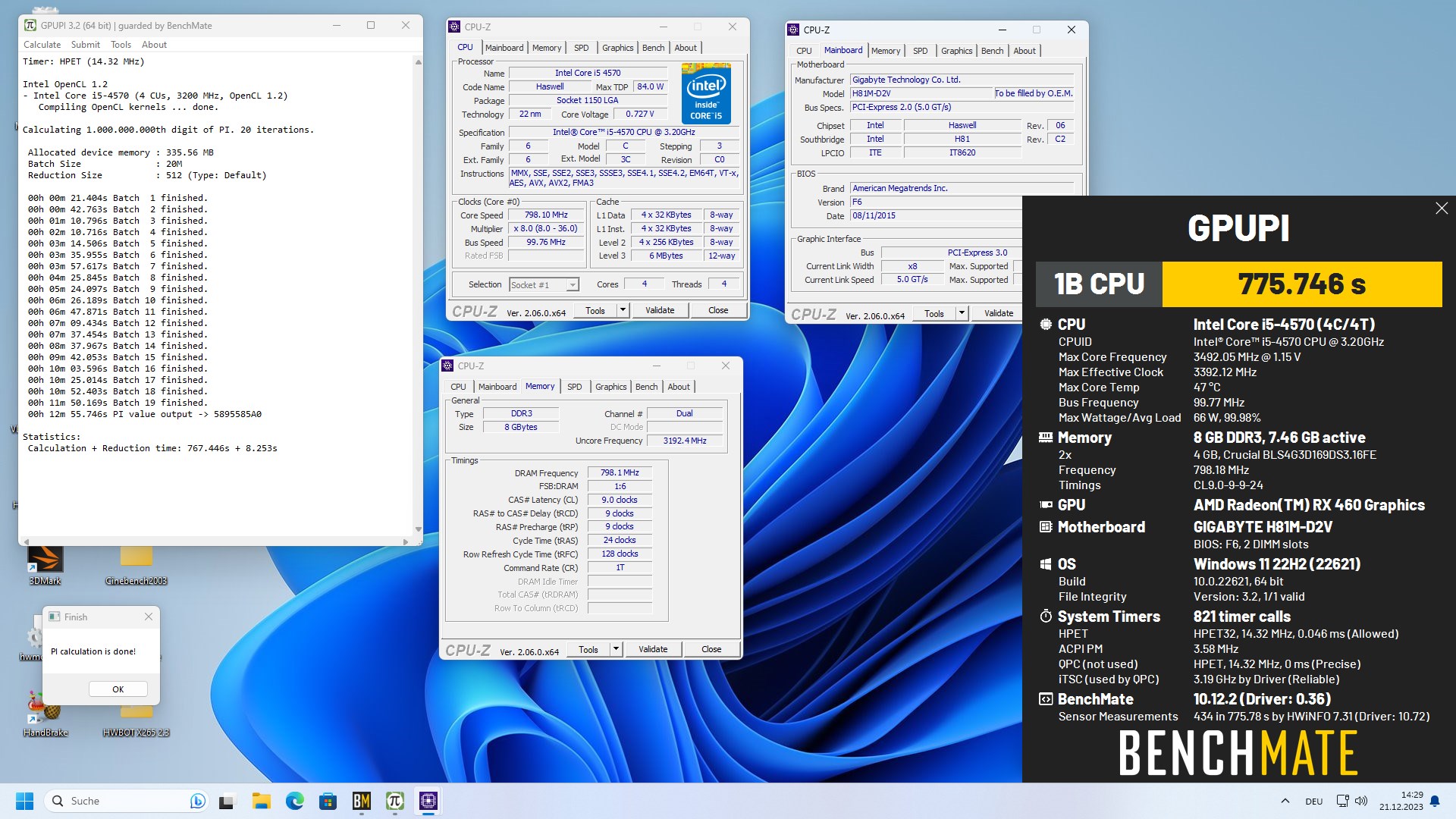The image size is (1456, 819).
Task: Open the HWBOT X265 2.3 desktop folder
Action: coord(136,718)
